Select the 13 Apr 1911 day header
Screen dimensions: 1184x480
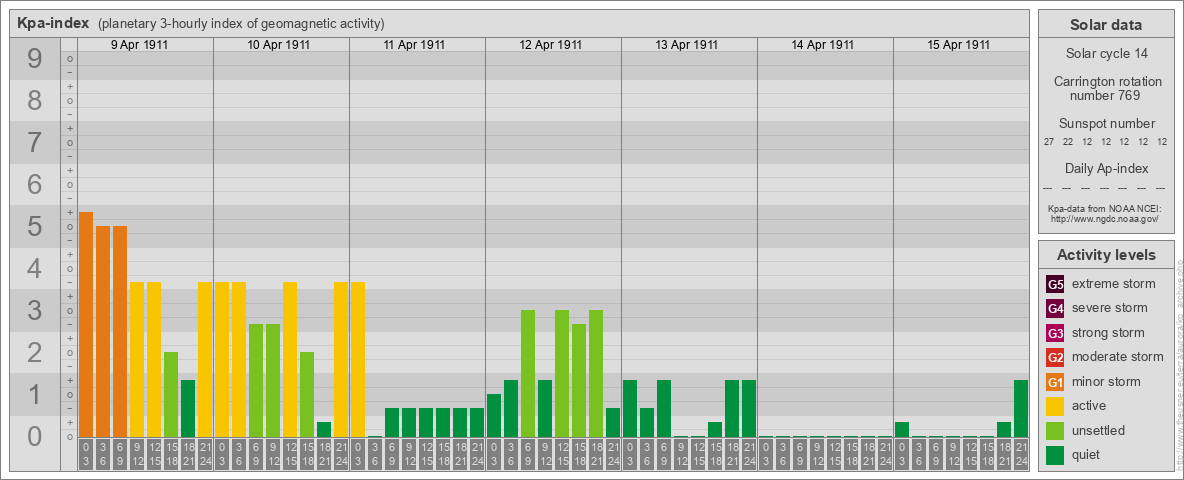(686, 45)
